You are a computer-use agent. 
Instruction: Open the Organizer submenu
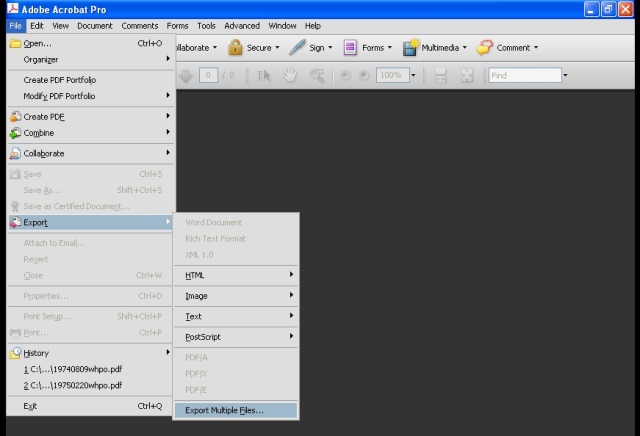[91, 60]
